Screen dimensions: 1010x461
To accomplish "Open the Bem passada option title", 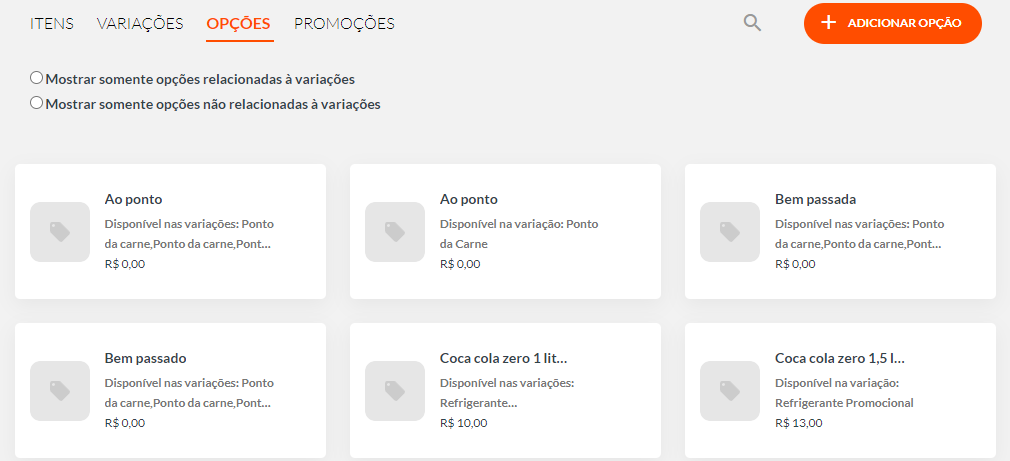I will tap(815, 199).
